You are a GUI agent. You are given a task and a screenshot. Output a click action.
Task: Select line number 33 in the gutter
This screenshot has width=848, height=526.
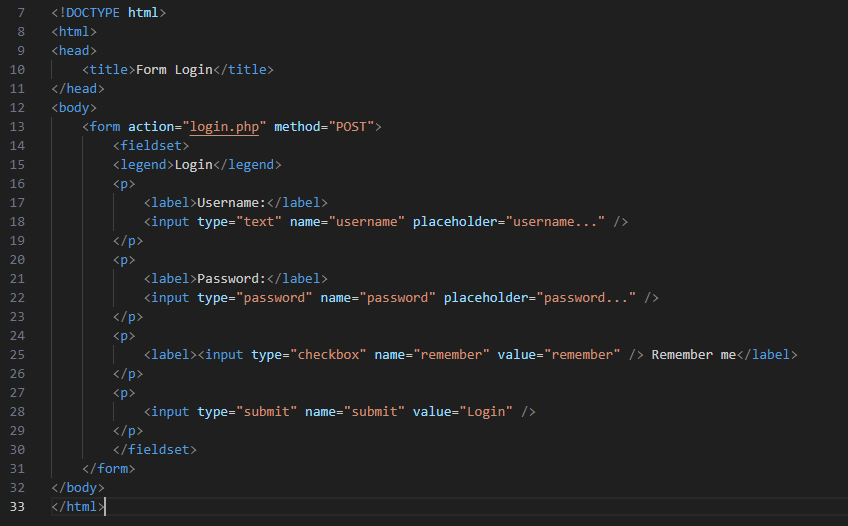[x=17, y=507]
